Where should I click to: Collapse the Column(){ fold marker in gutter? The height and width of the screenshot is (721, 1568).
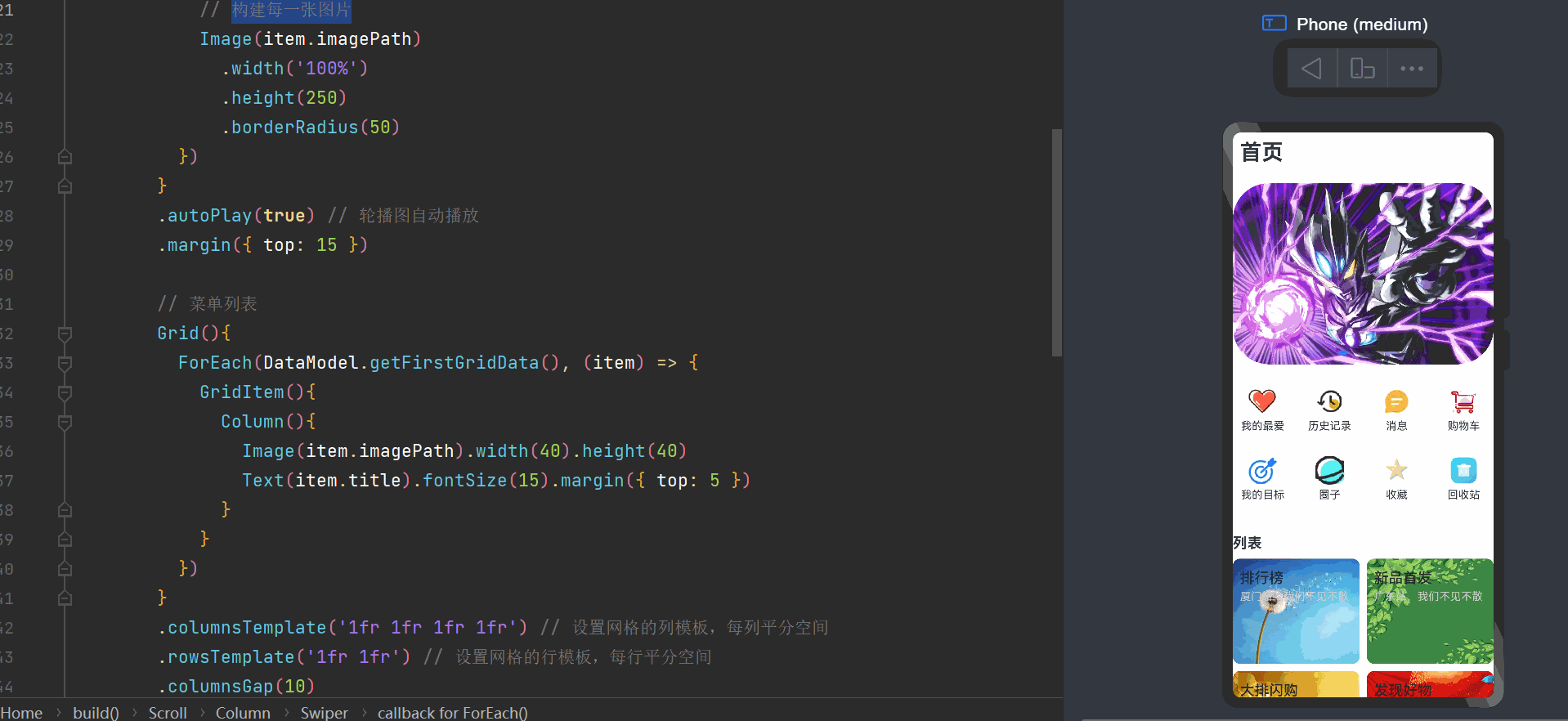click(x=65, y=422)
